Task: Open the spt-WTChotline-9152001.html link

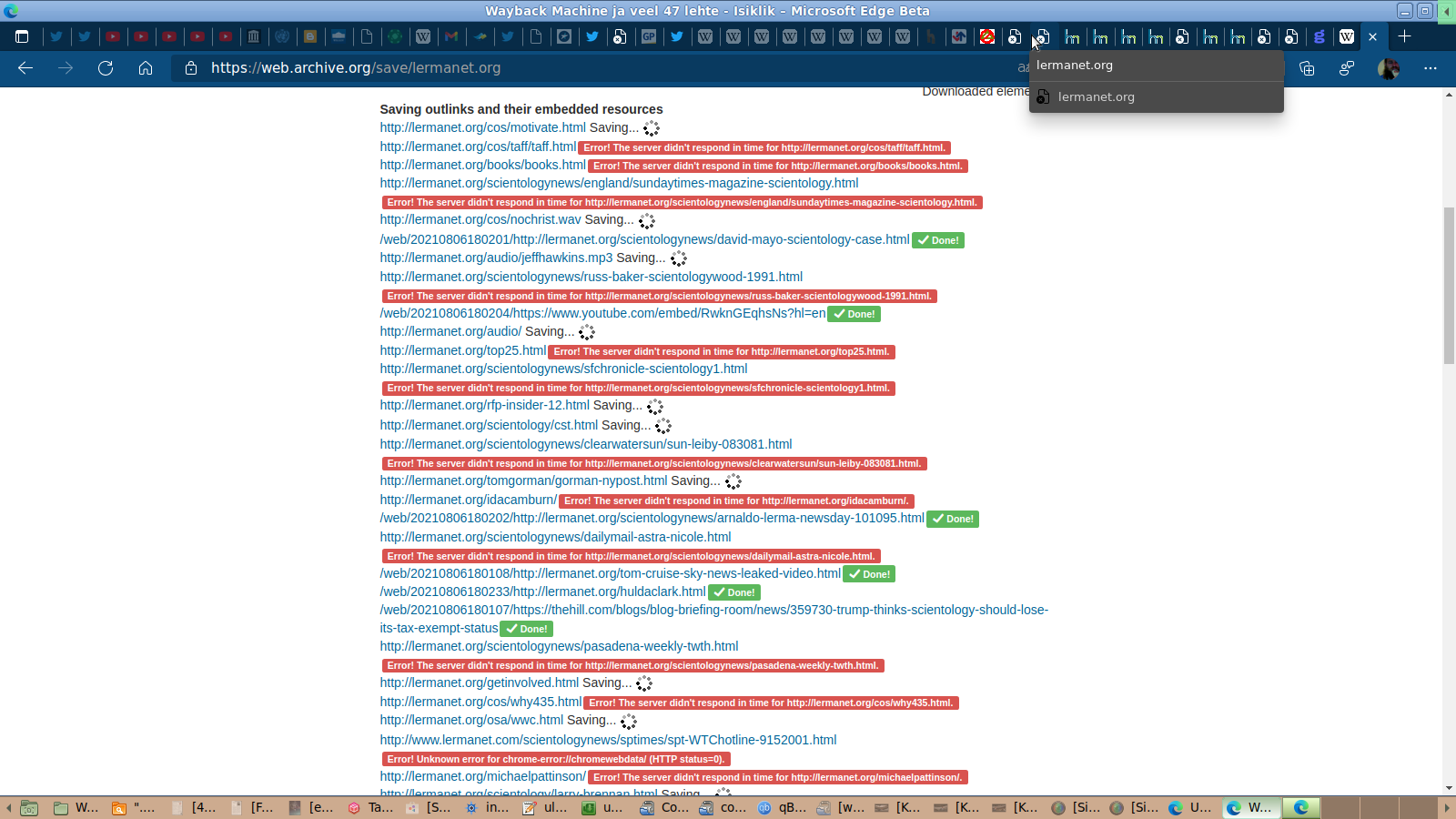Action: click(x=609, y=740)
